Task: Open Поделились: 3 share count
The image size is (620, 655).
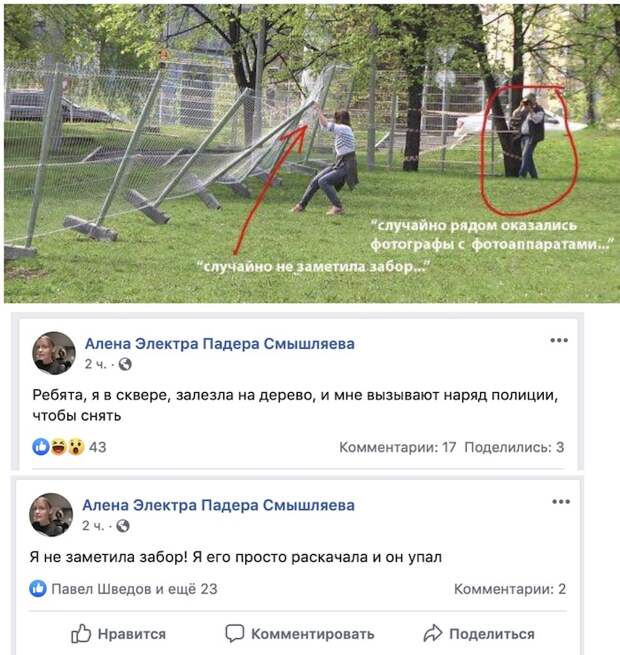Action: tap(514, 447)
